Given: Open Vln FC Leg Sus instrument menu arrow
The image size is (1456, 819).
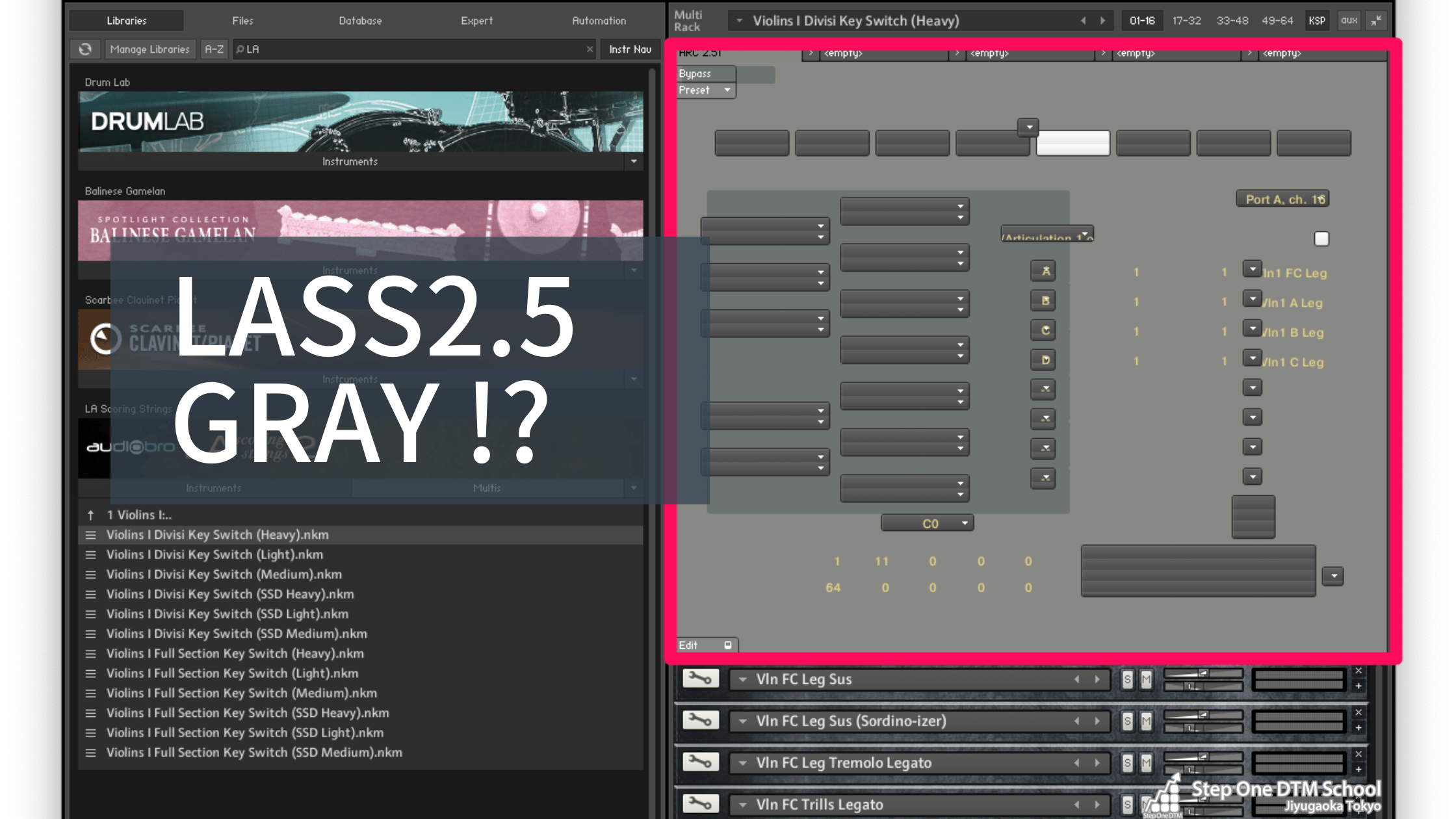Looking at the screenshot, I should pyautogui.click(x=742, y=679).
